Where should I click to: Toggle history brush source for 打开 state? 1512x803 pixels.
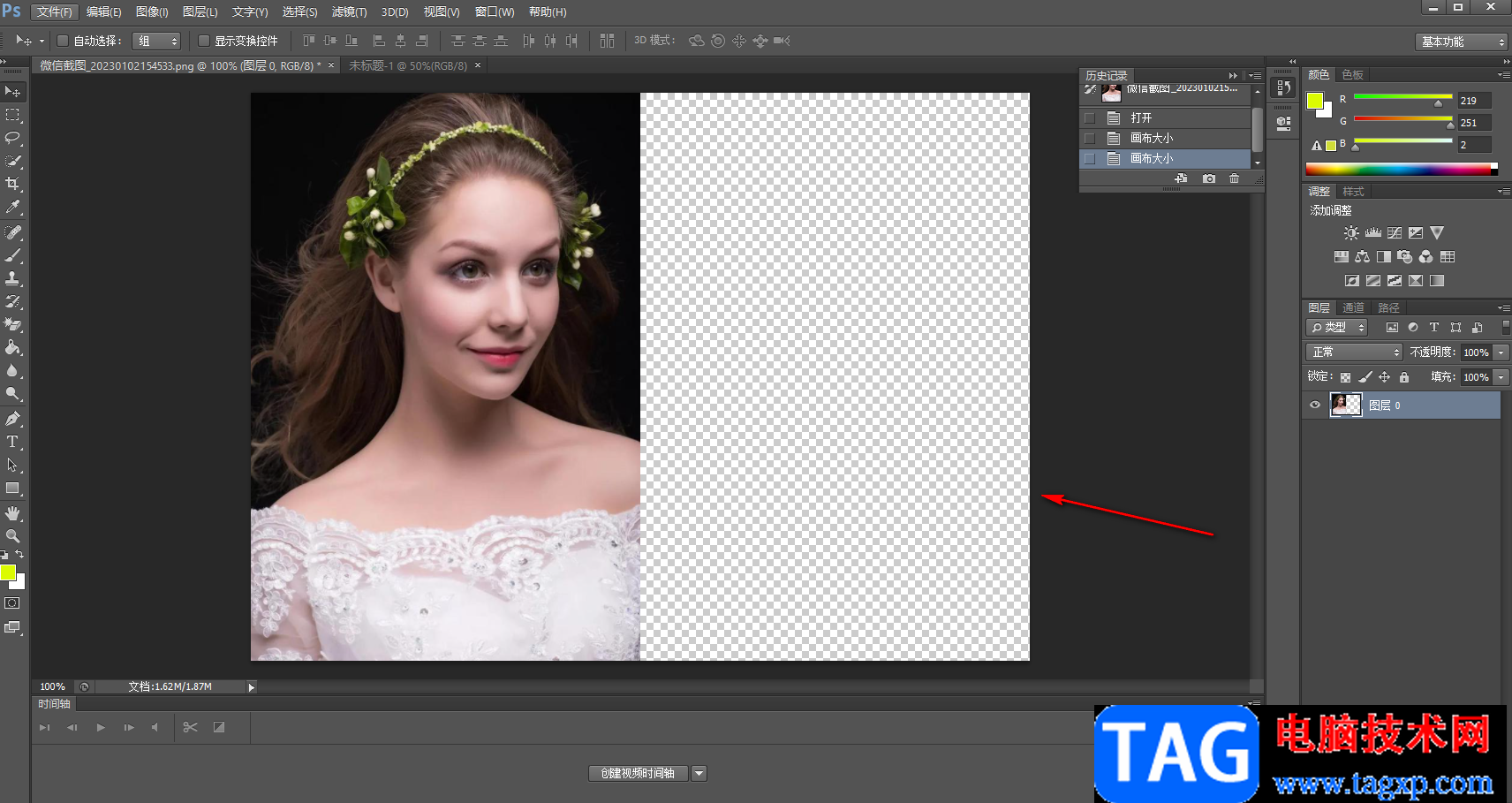coord(1090,117)
